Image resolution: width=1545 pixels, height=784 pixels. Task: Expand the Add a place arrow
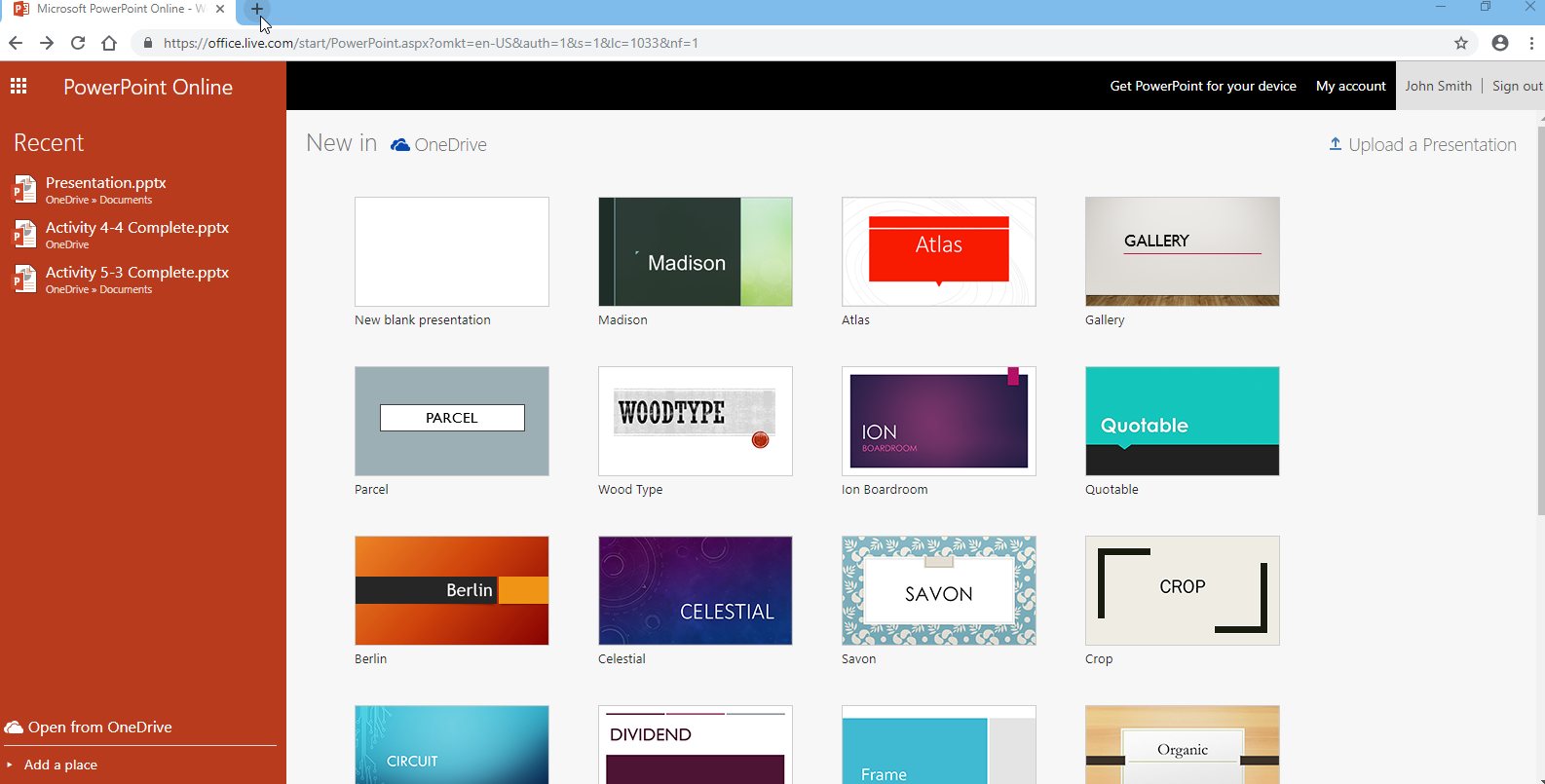[10, 765]
